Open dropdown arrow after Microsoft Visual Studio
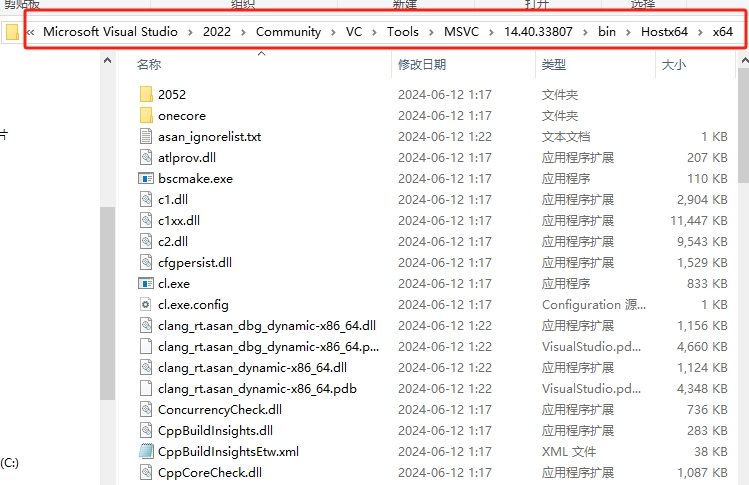The width and height of the screenshot is (749, 485). tap(190, 32)
